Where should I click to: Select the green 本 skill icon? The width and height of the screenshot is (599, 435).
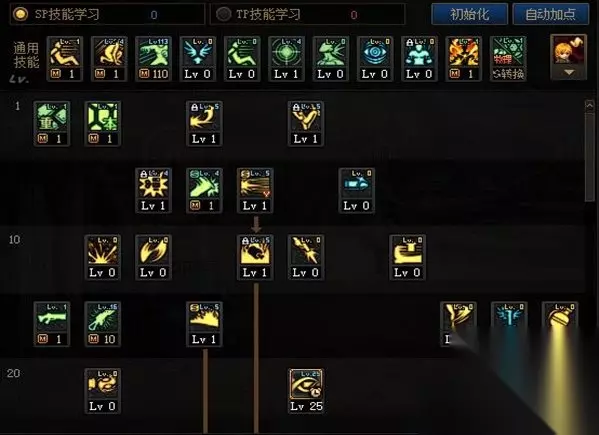102,123
